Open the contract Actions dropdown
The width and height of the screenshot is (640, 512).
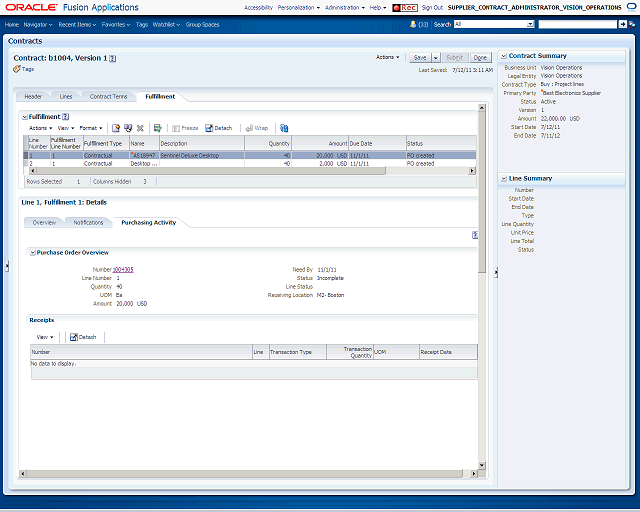pyautogui.click(x=387, y=57)
